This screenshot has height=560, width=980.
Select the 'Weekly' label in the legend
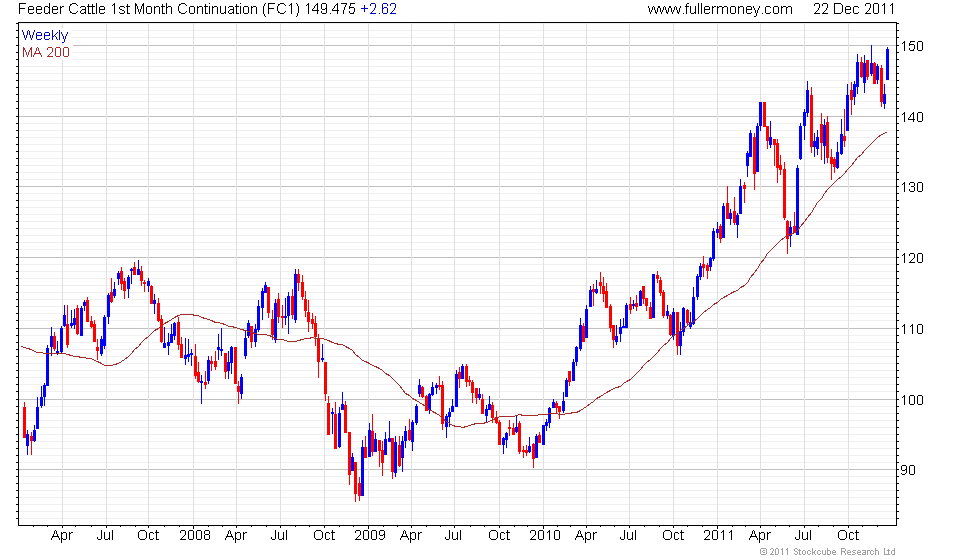click(44, 36)
